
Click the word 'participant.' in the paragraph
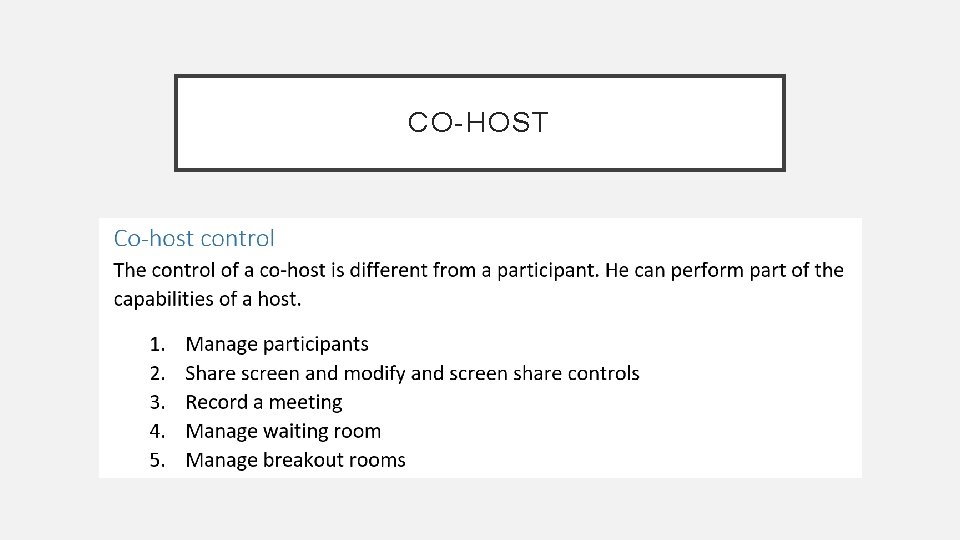[x=548, y=271]
